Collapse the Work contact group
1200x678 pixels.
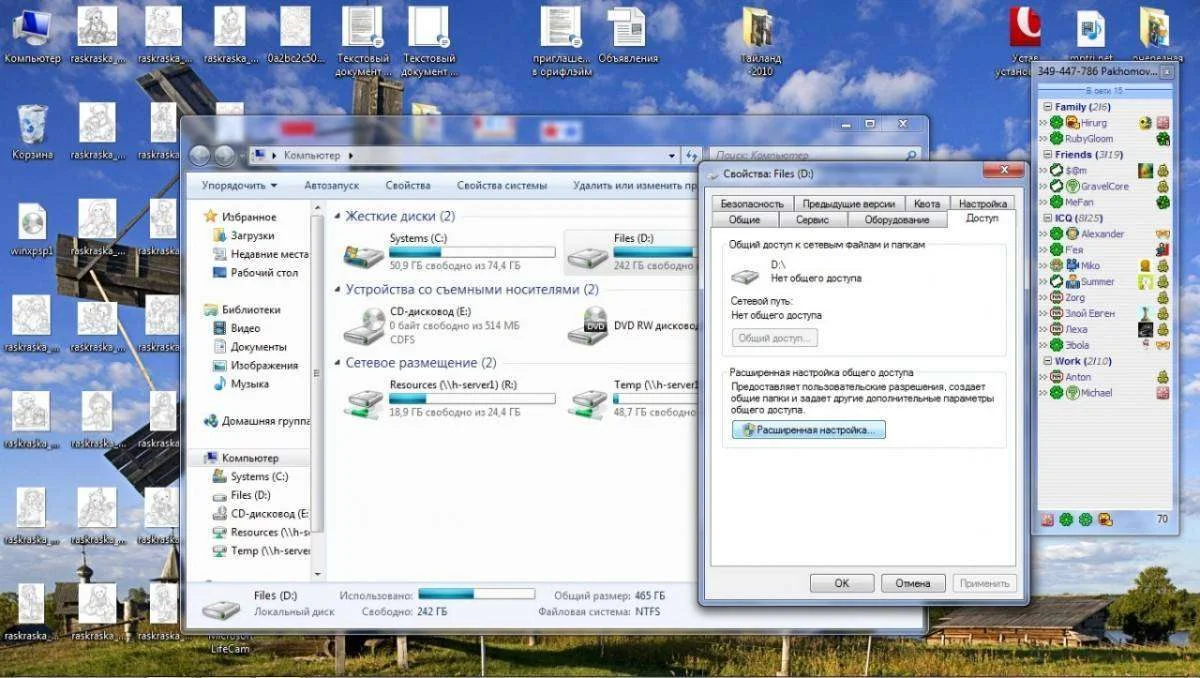click(1047, 361)
